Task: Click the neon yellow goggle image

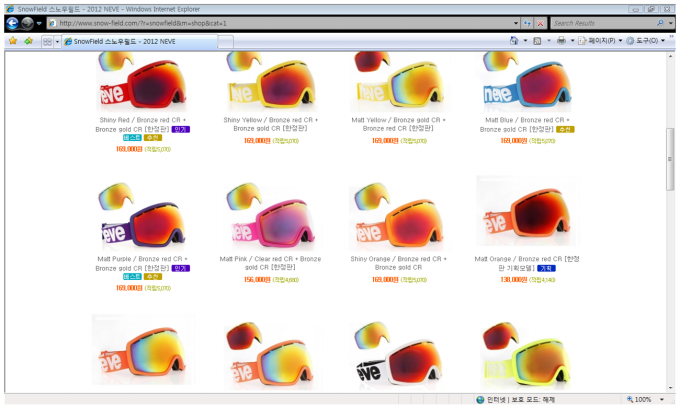Action: [526, 356]
